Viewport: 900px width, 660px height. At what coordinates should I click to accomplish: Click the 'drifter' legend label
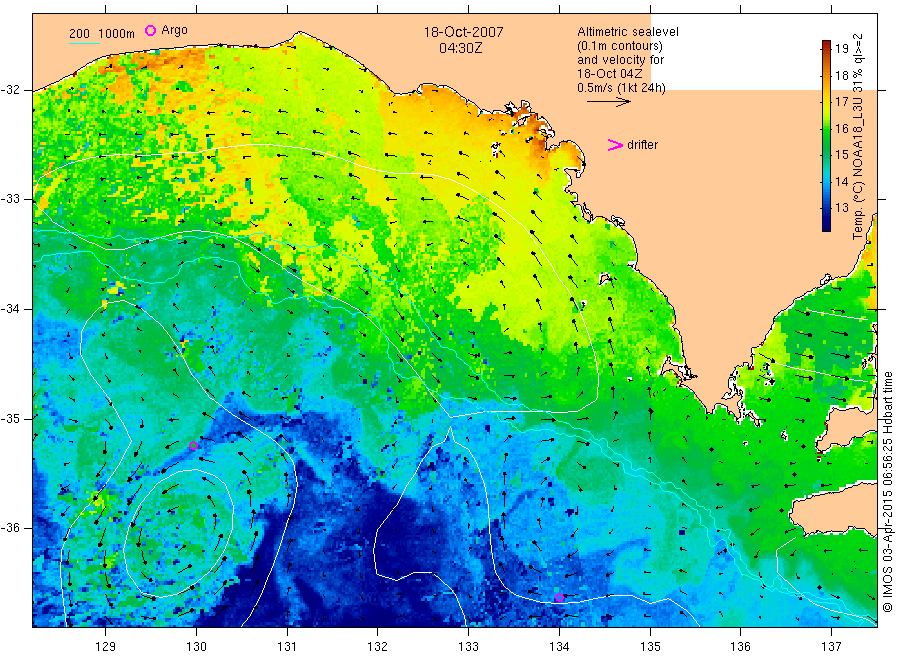tap(642, 145)
